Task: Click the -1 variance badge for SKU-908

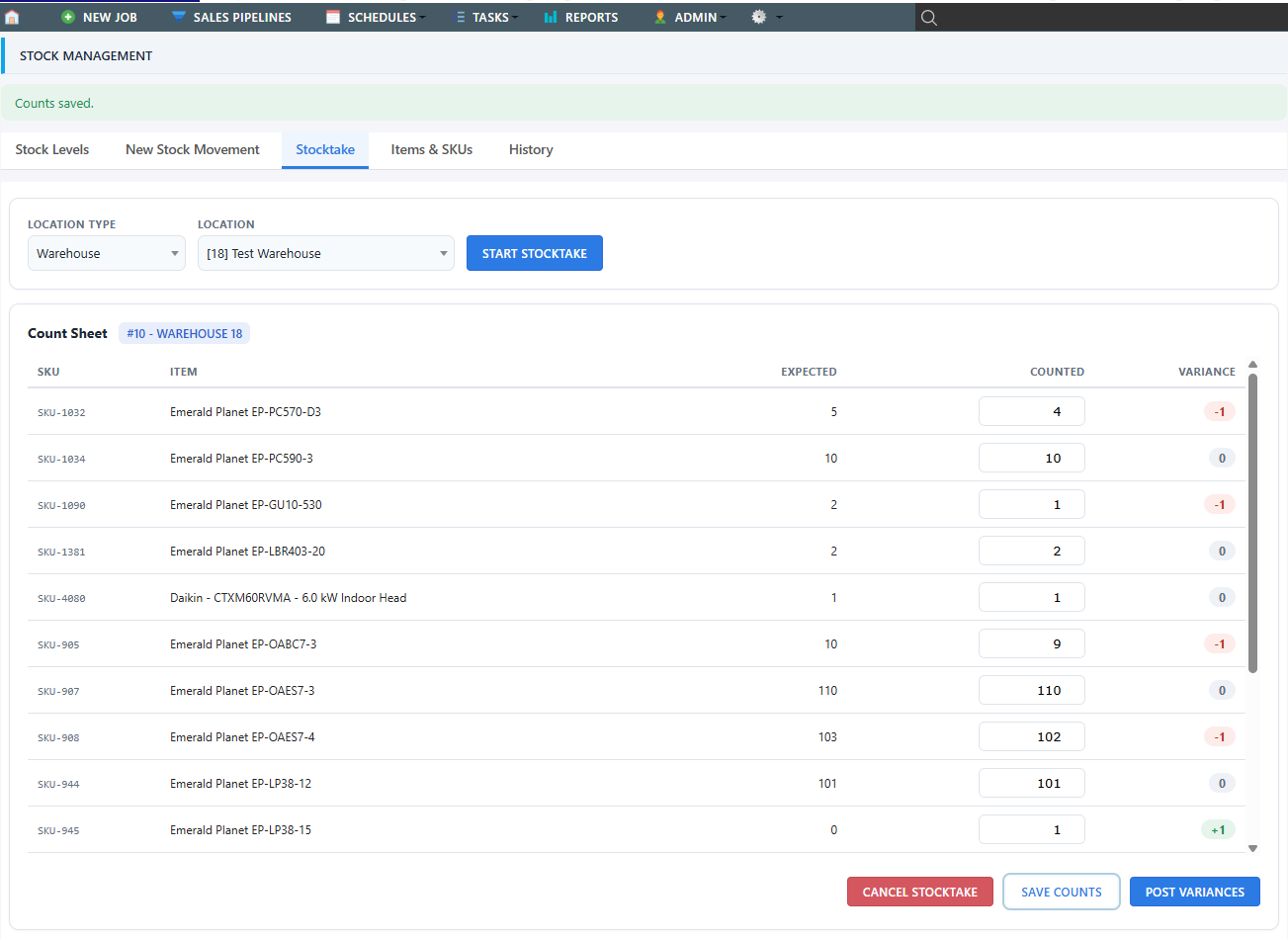Action: tap(1220, 736)
